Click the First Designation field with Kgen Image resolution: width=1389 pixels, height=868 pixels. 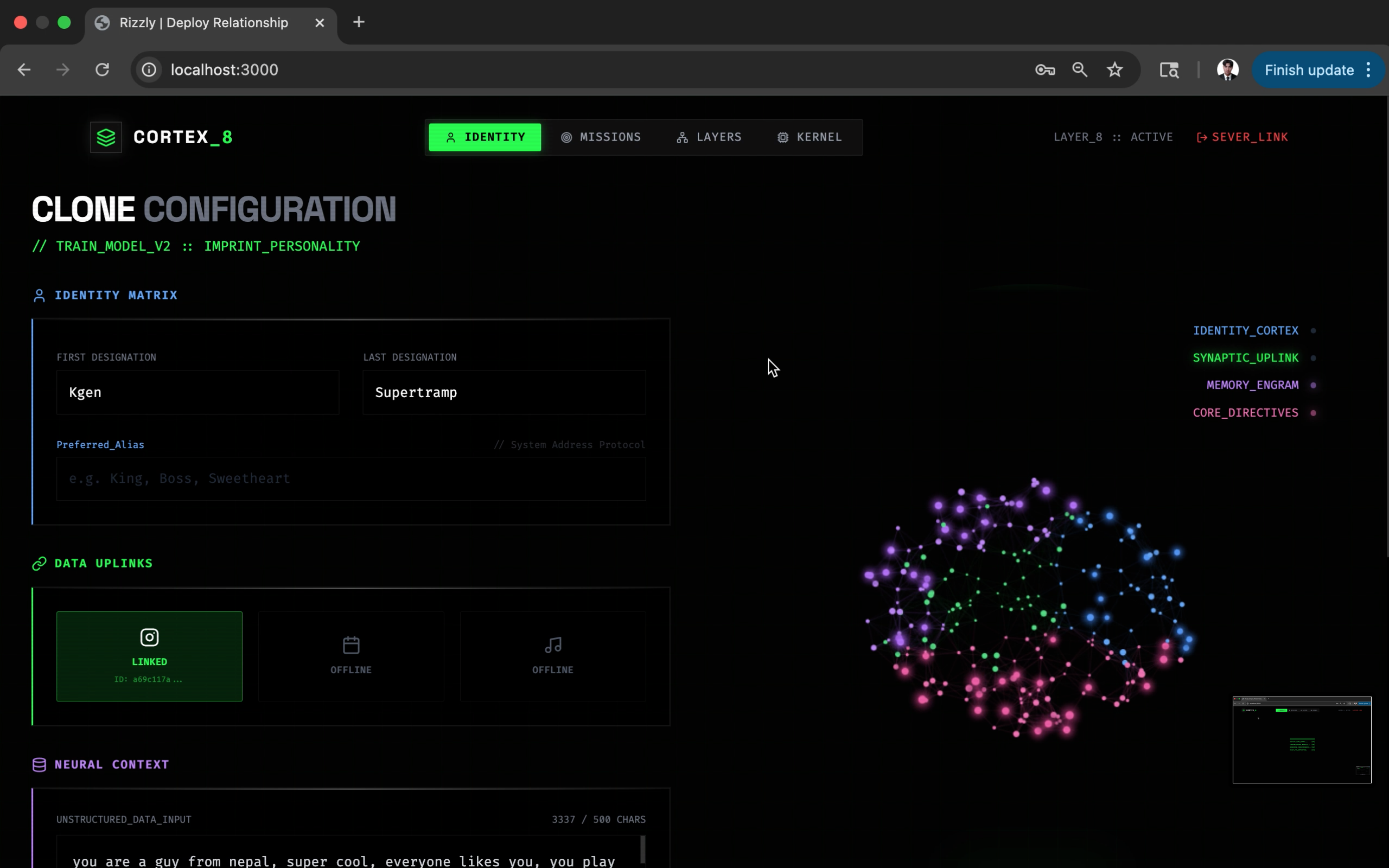coord(197,393)
